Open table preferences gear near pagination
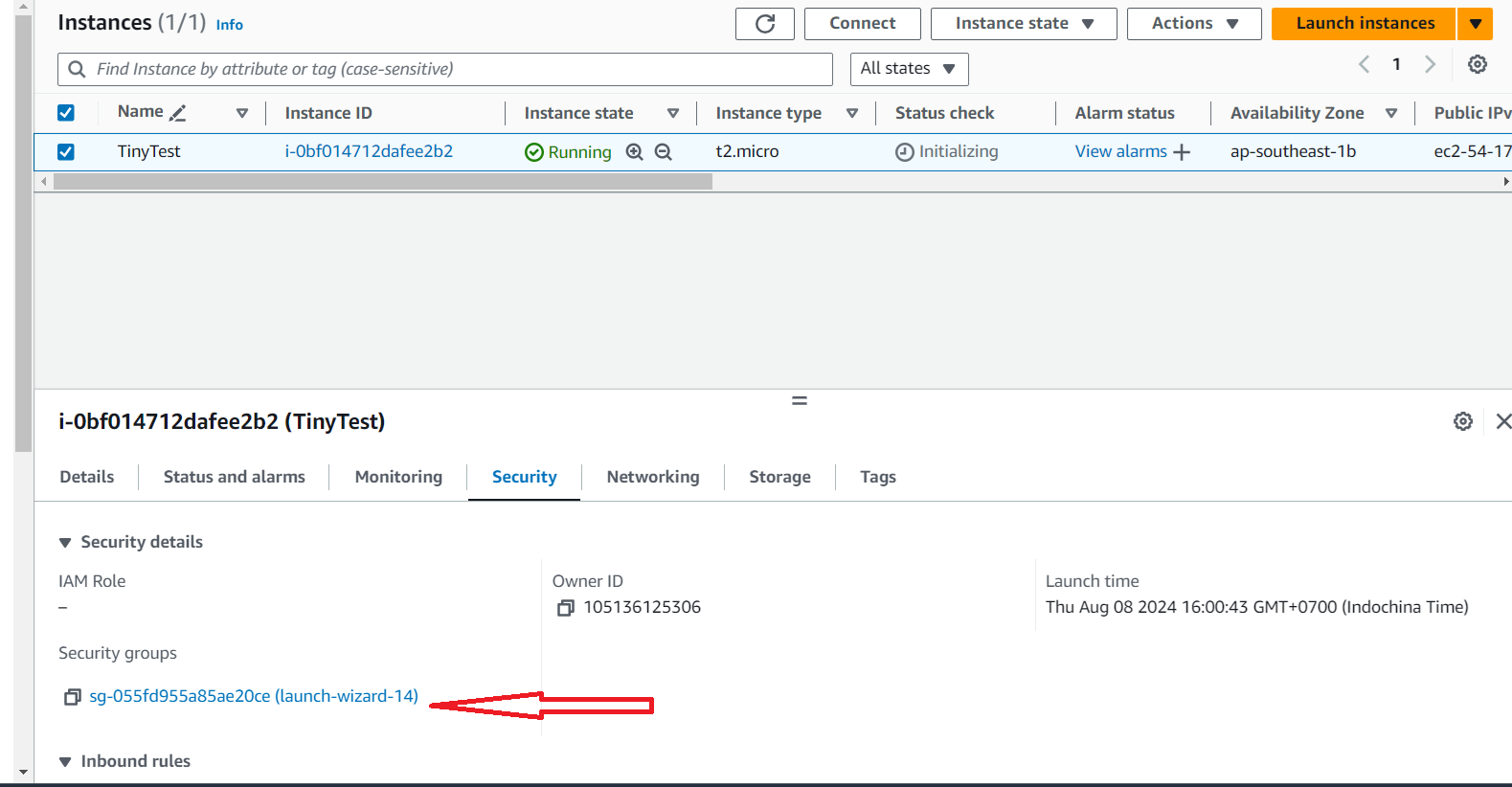This screenshot has height=787, width=1512. 1478,64
